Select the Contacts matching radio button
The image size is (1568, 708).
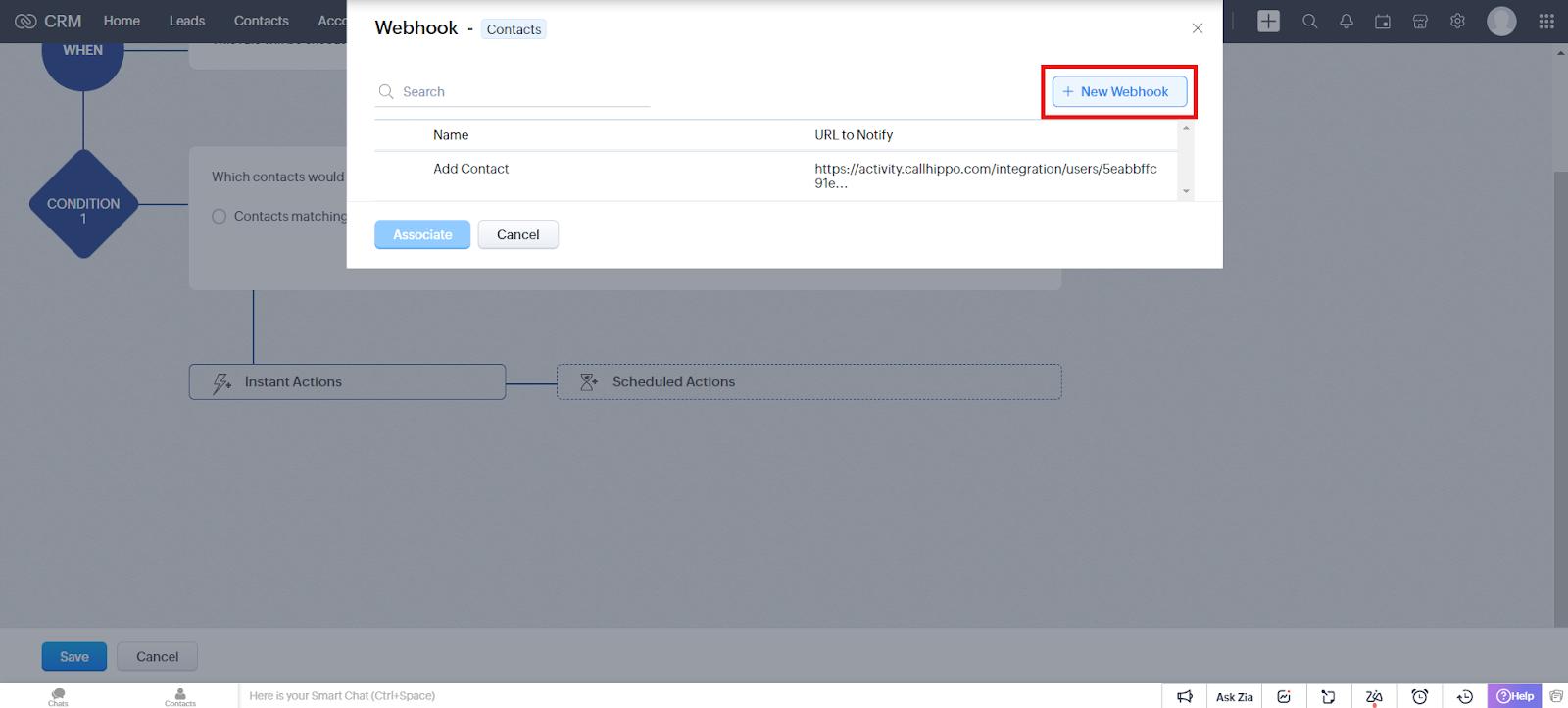[220, 216]
